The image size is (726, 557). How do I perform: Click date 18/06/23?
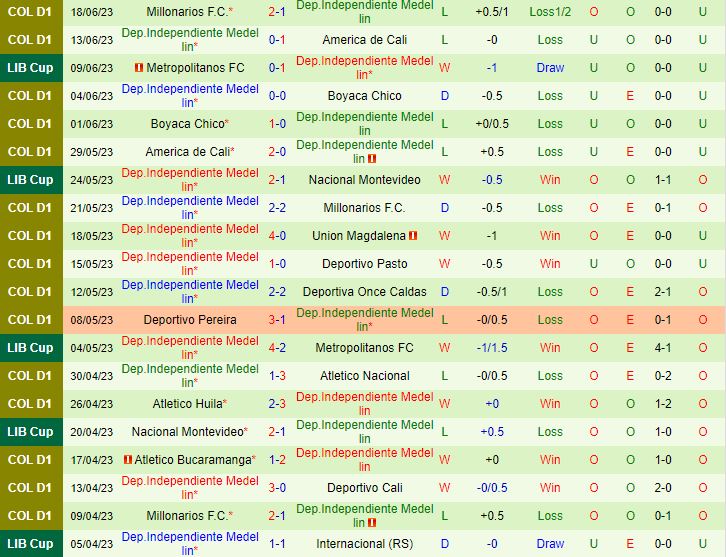coord(92,12)
